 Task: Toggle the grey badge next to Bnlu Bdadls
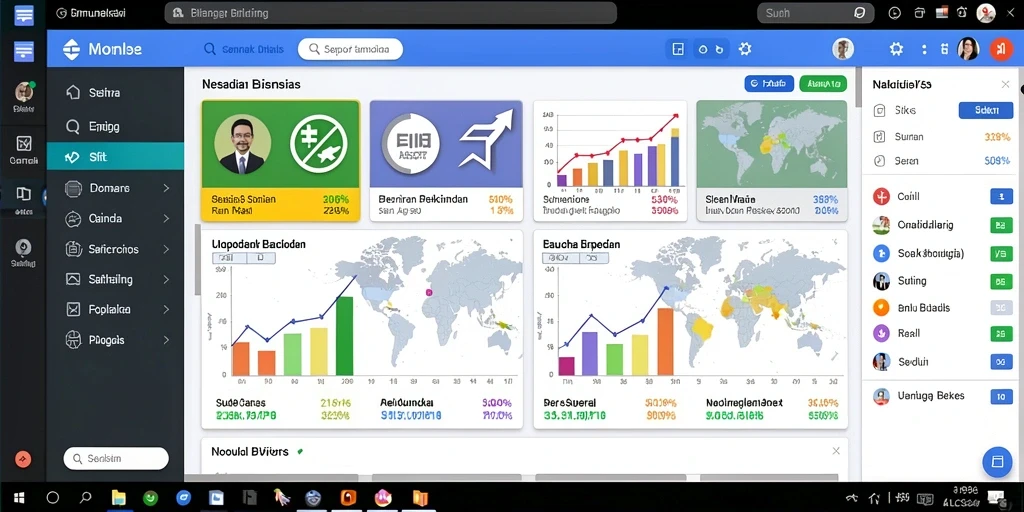tap(1001, 308)
